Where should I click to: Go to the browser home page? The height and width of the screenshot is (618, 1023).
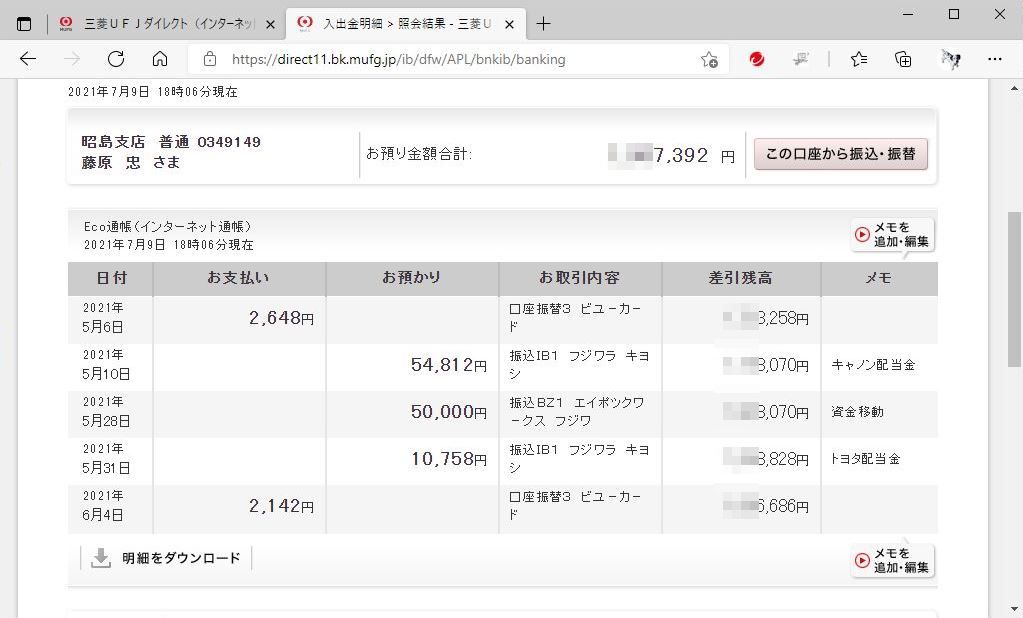point(160,59)
